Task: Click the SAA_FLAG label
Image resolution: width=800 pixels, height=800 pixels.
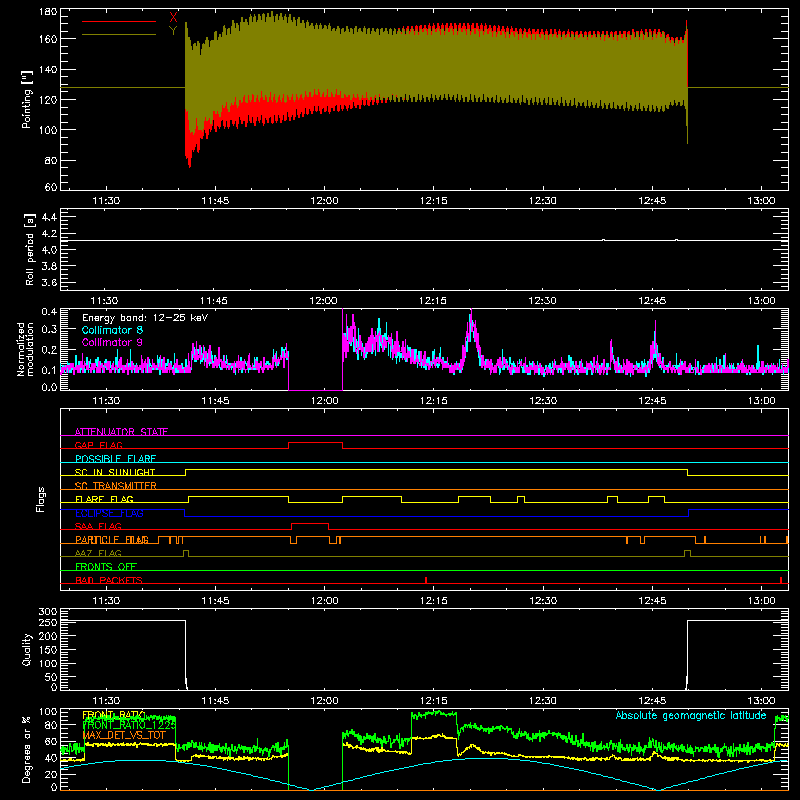Action: 98,526
